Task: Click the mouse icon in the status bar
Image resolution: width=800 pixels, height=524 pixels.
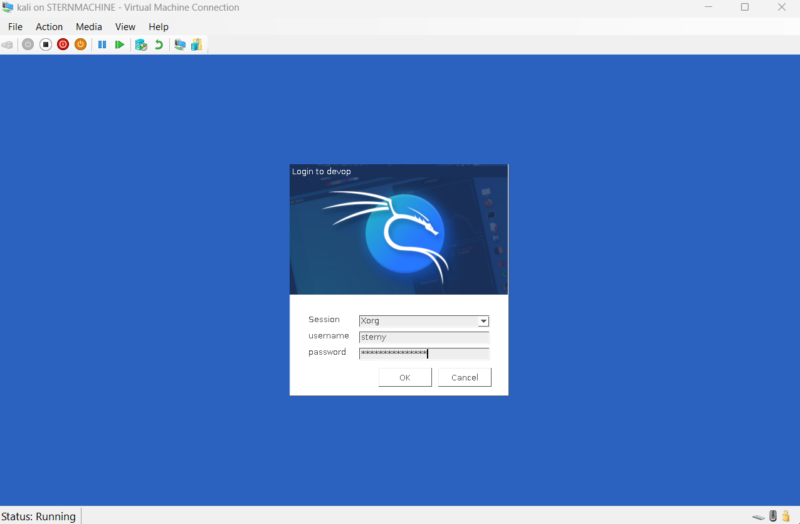Action: coord(773,516)
